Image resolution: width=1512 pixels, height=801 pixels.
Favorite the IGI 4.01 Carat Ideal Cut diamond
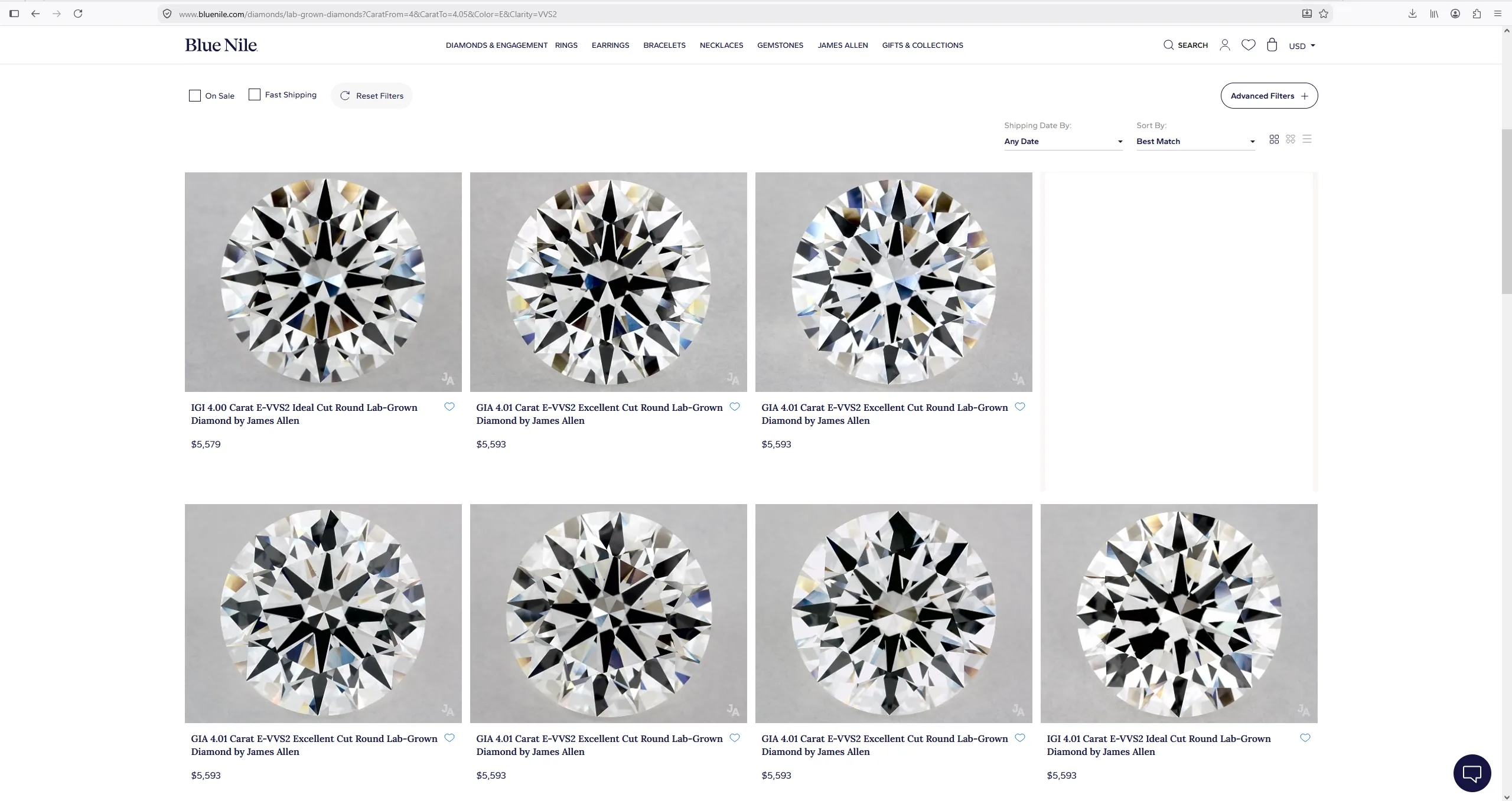(1305, 738)
